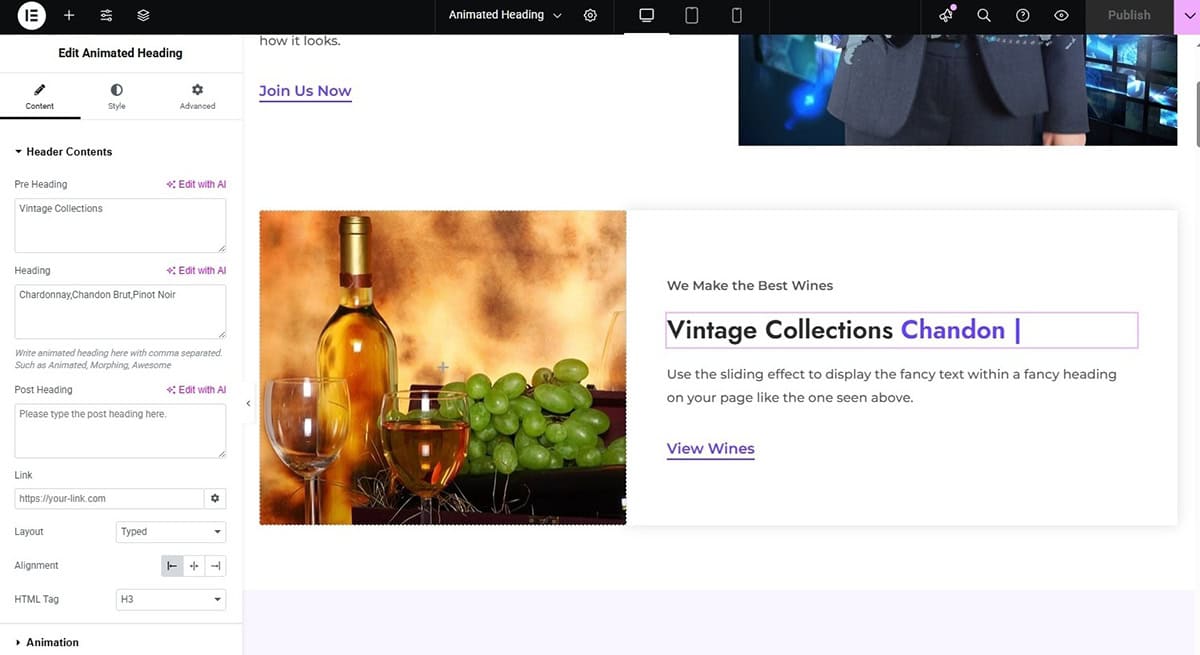Align heading to the left
1200x655 pixels.
coord(172,566)
